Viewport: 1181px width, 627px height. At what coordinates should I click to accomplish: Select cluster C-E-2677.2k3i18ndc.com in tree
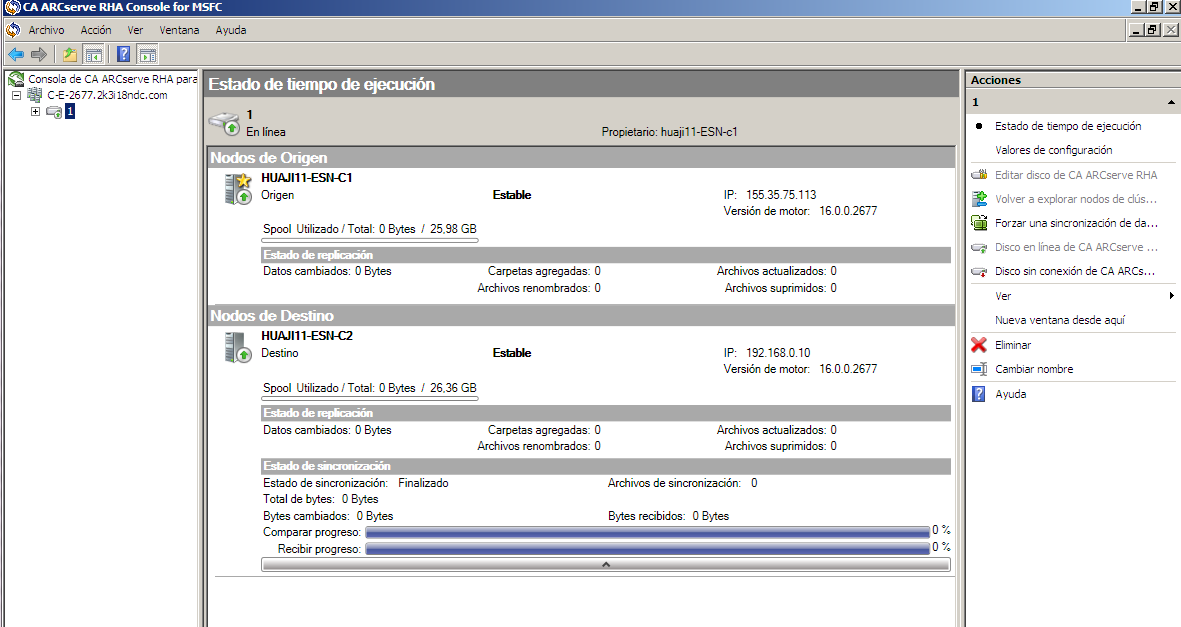[107, 95]
